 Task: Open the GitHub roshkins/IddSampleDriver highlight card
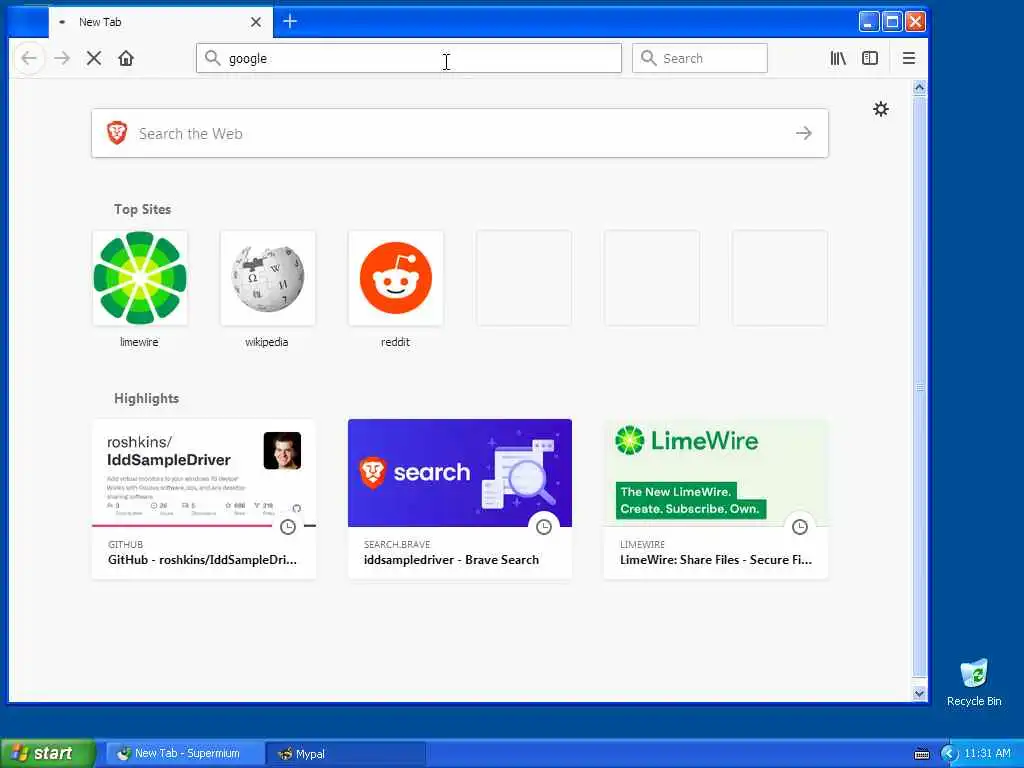[204, 499]
